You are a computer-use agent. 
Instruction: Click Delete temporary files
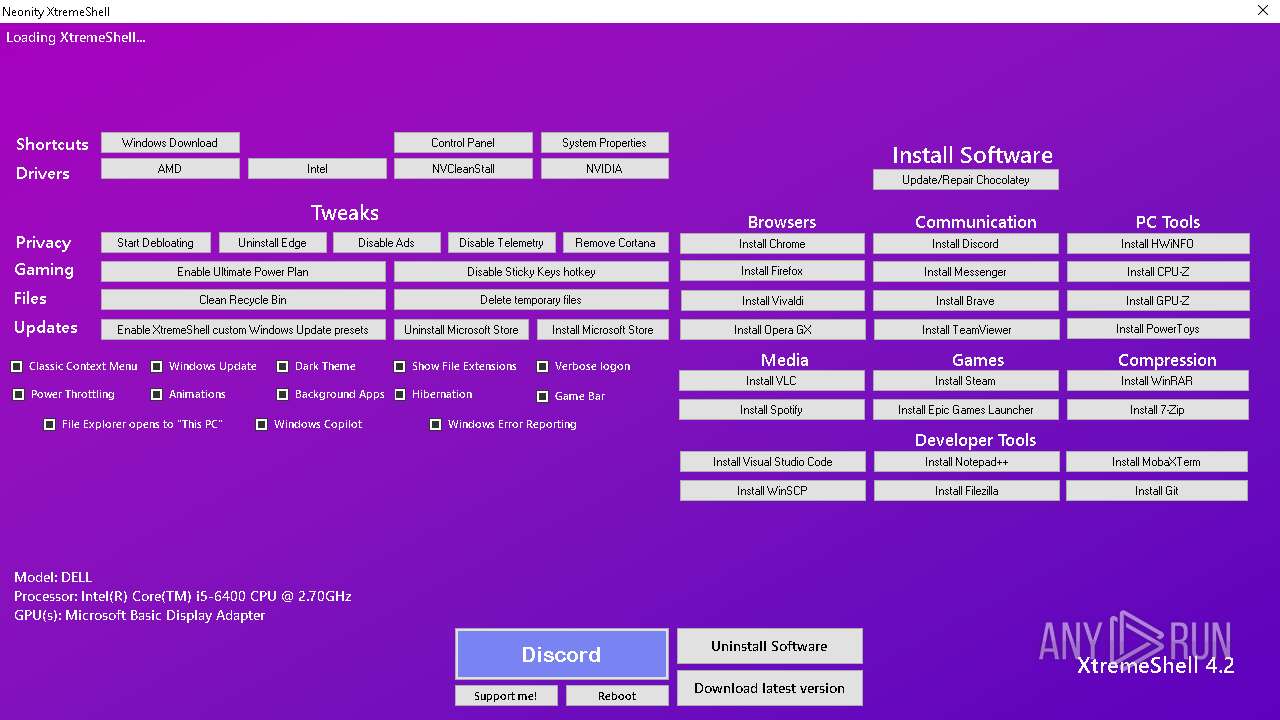click(531, 300)
